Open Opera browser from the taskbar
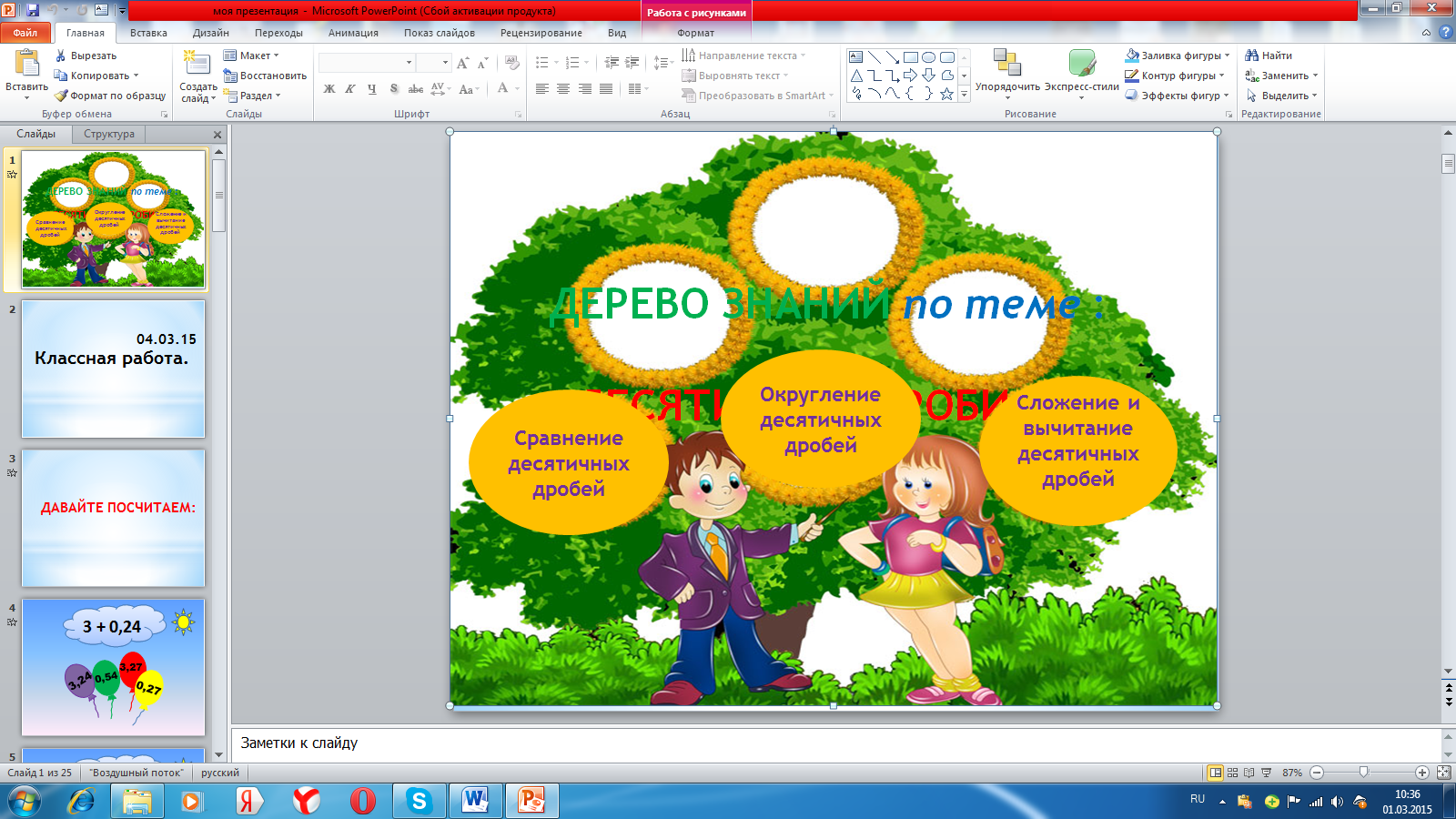This screenshot has height=819, width=1456. coord(362,801)
